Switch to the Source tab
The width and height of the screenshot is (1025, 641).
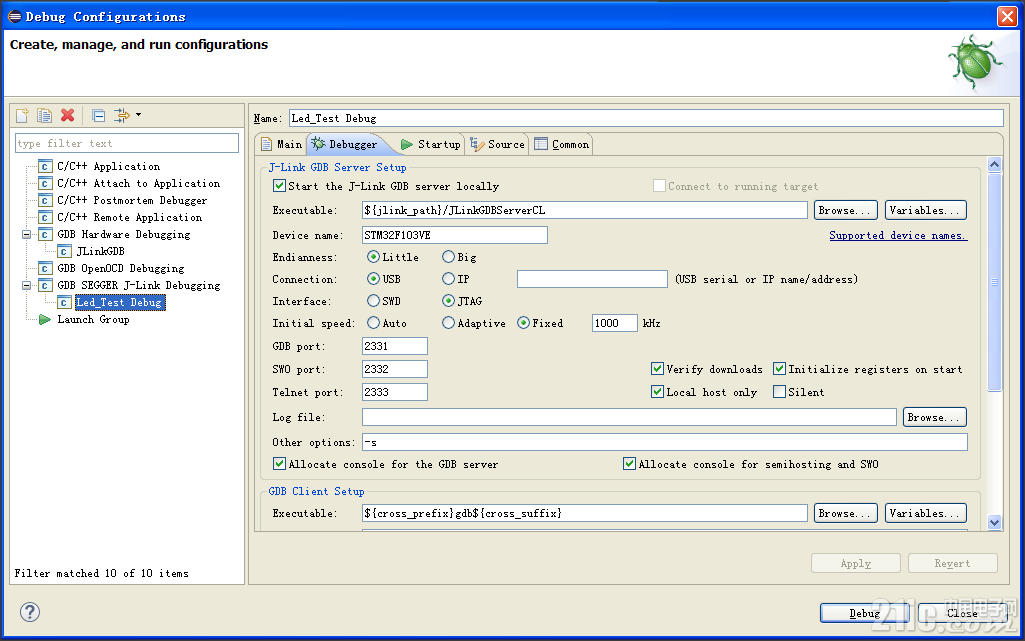point(497,144)
